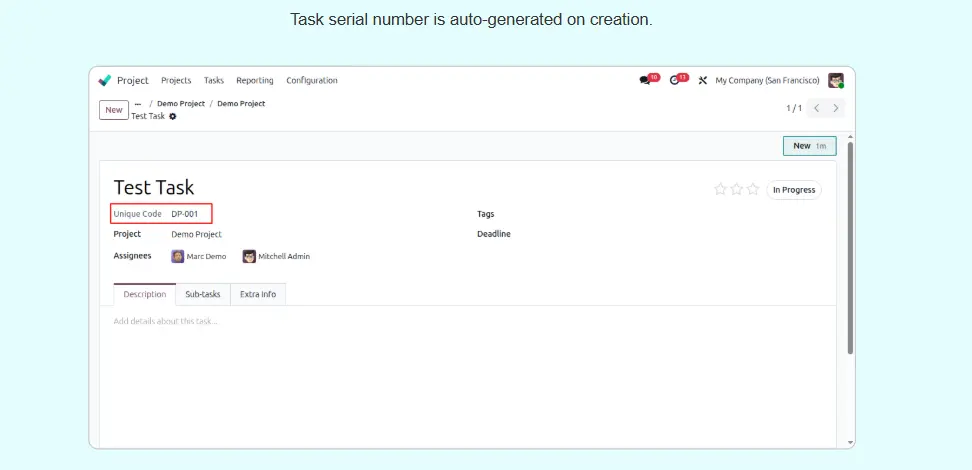Click the Project app logo icon
Image resolution: width=972 pixels, height=470 pixels.
[105, 81]
